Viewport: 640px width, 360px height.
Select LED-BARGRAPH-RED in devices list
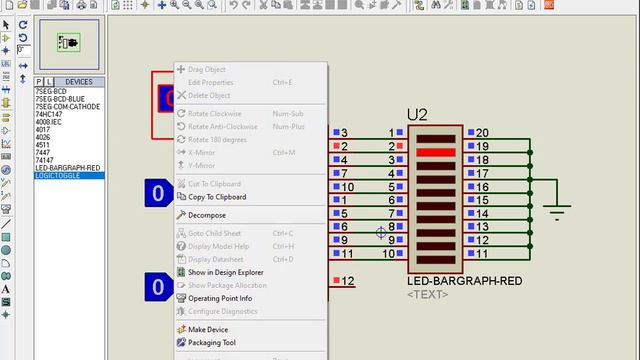pyautogui.click(x=68, y=168)
